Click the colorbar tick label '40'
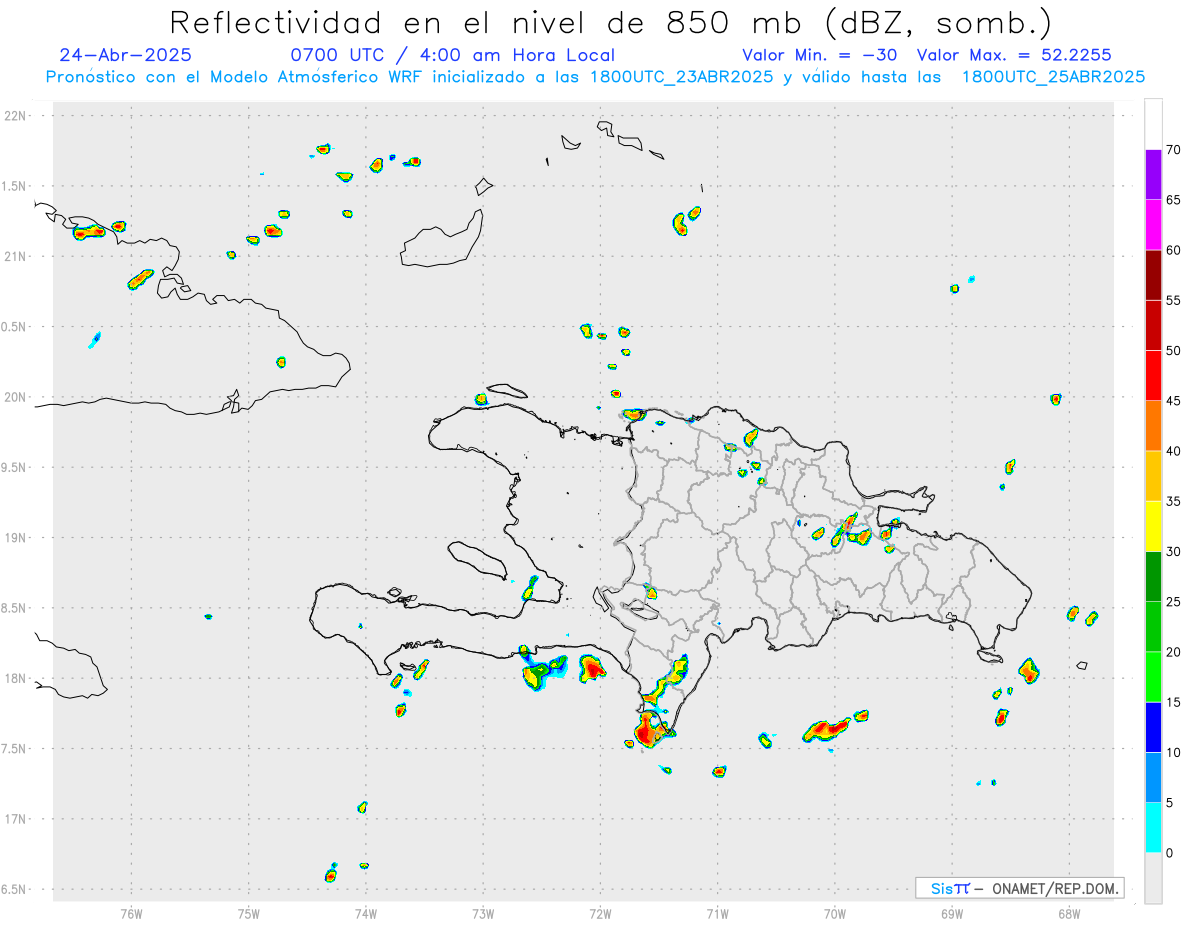The height and width of the screenshot is (927, 1200). (x=1173, y=451)
